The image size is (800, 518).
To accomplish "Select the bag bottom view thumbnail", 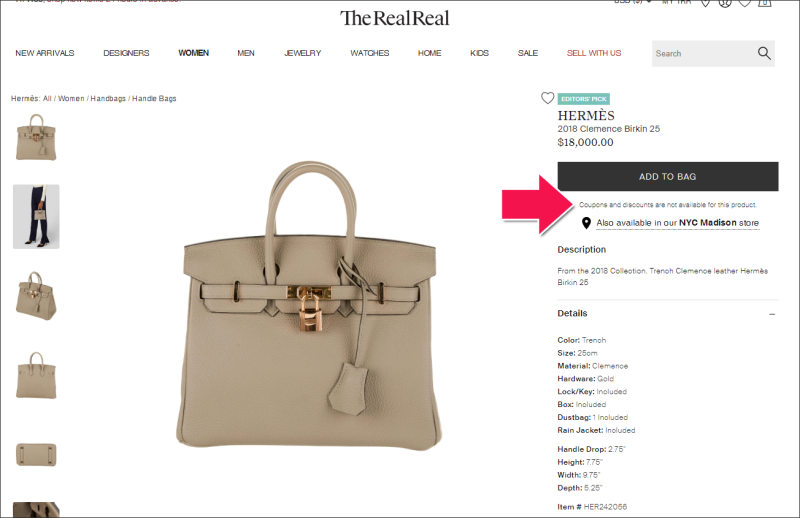I will pyautogui.click(x=36, y=455).
